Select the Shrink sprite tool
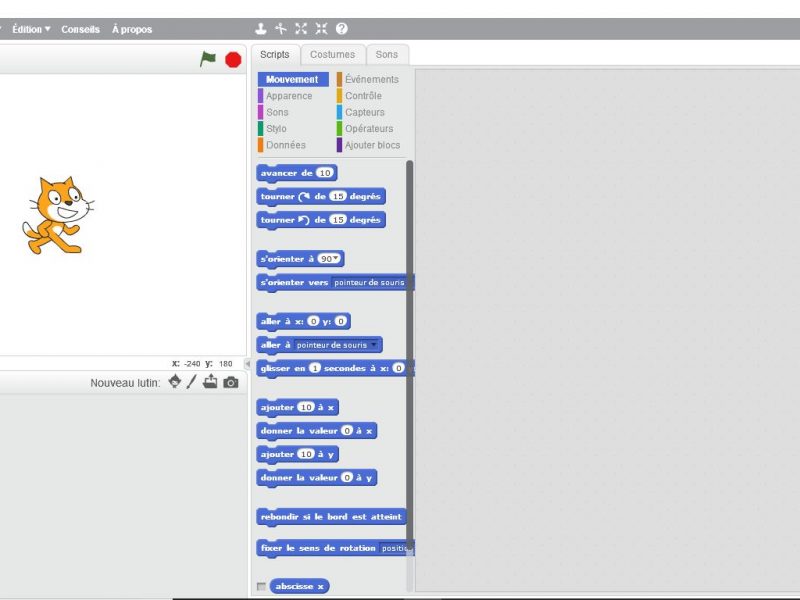Image resolution: width=800 pixels, height=600 pixels. pyautogui.click(x=321, y=29)
